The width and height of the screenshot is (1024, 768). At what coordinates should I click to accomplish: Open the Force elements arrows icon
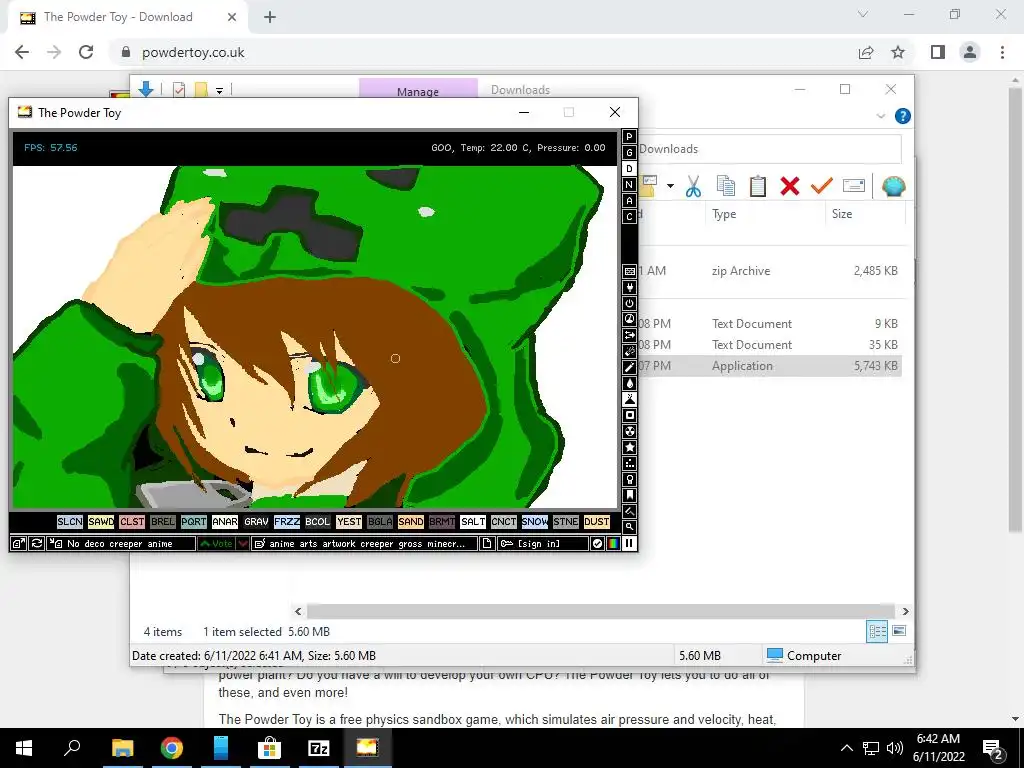[x=630, y=336]
